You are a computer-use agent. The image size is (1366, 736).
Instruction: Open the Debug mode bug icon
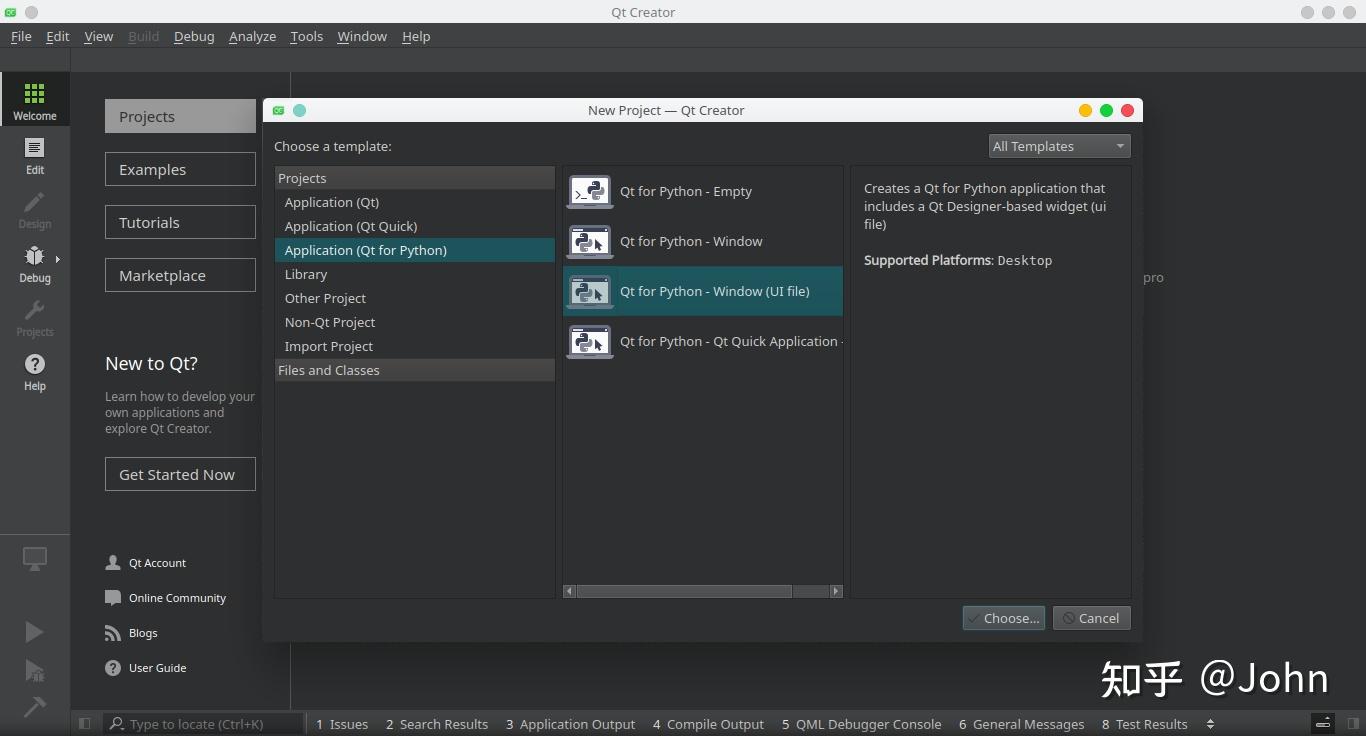[x=35, y=263]
